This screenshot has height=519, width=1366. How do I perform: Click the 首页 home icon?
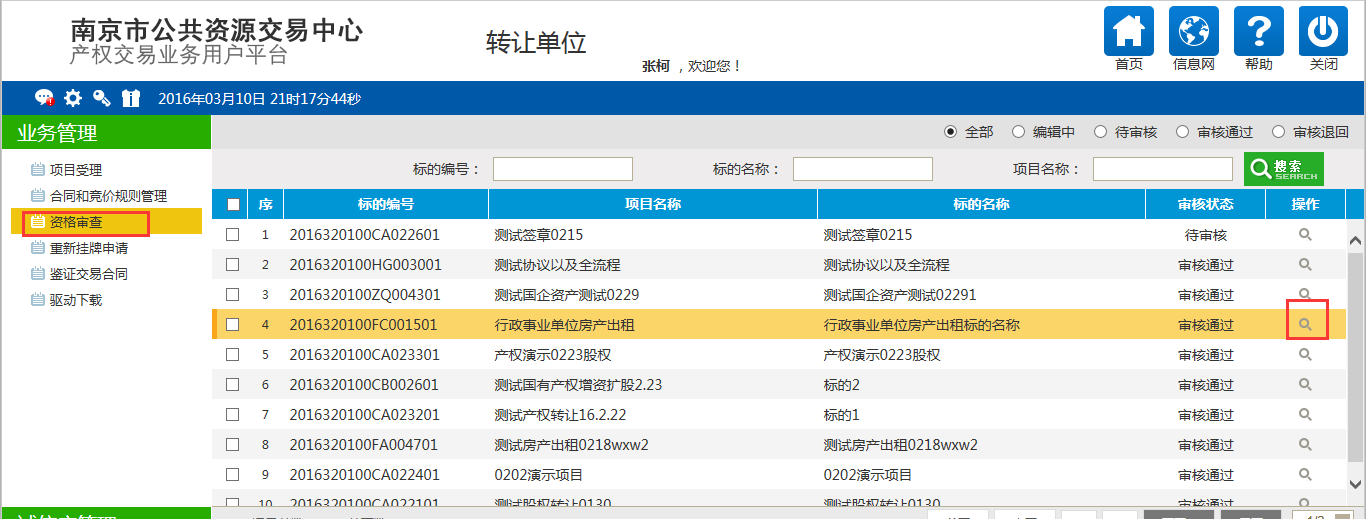click(1128, 32)
